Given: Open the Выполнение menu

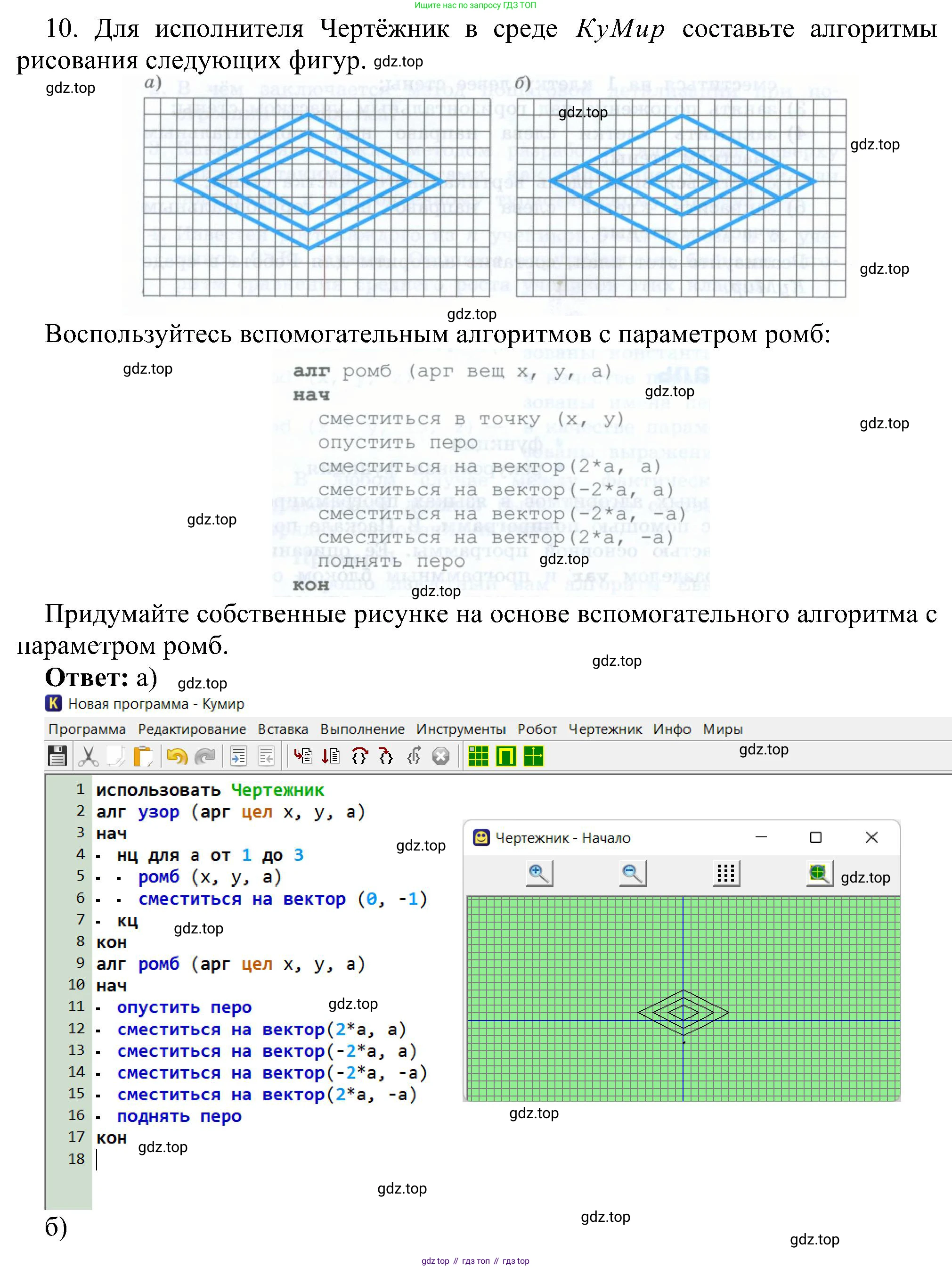Looking at the screenshot, I should (362, 729).
